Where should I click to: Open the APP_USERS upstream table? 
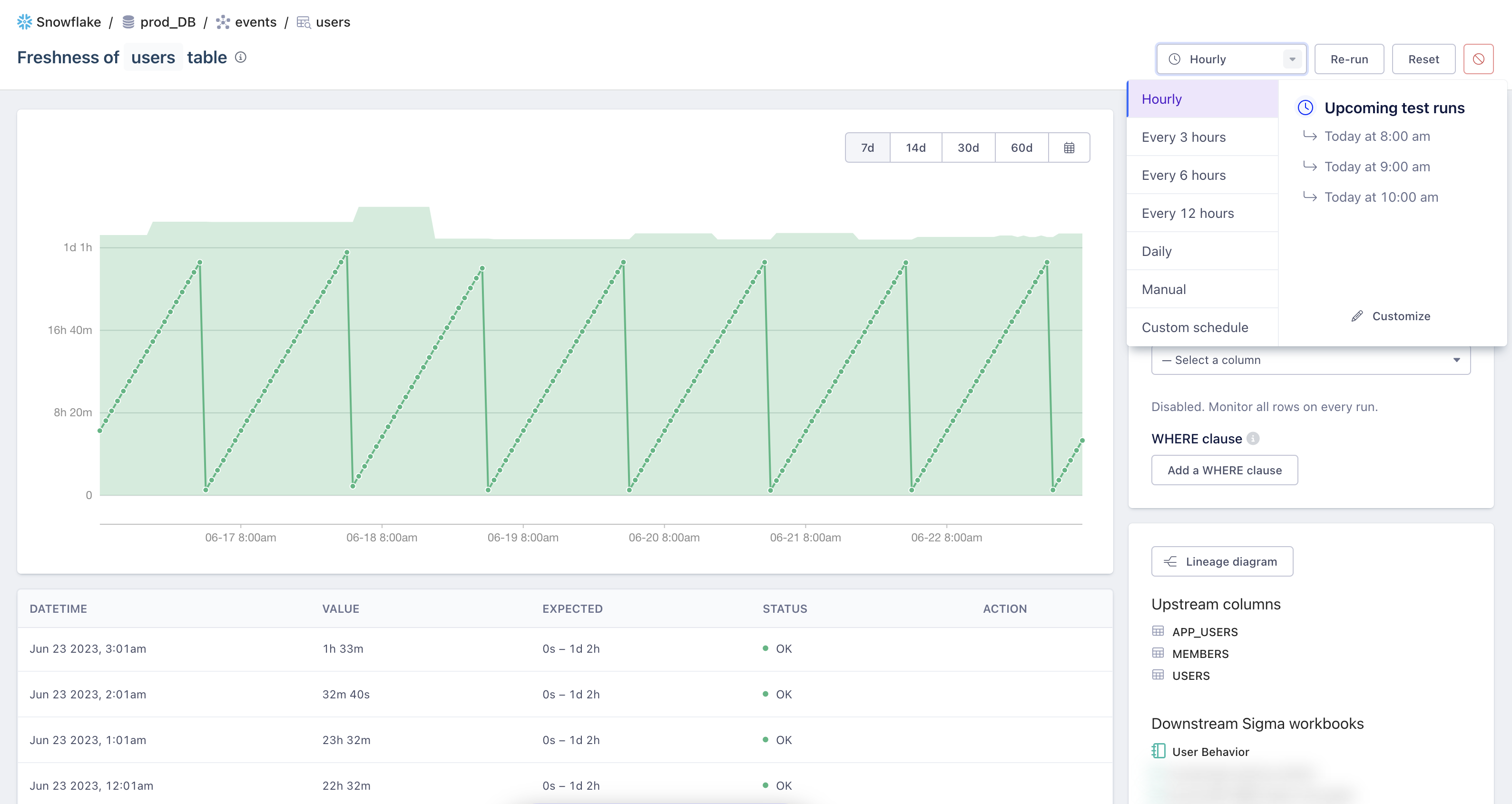(x=1205, y=631)
